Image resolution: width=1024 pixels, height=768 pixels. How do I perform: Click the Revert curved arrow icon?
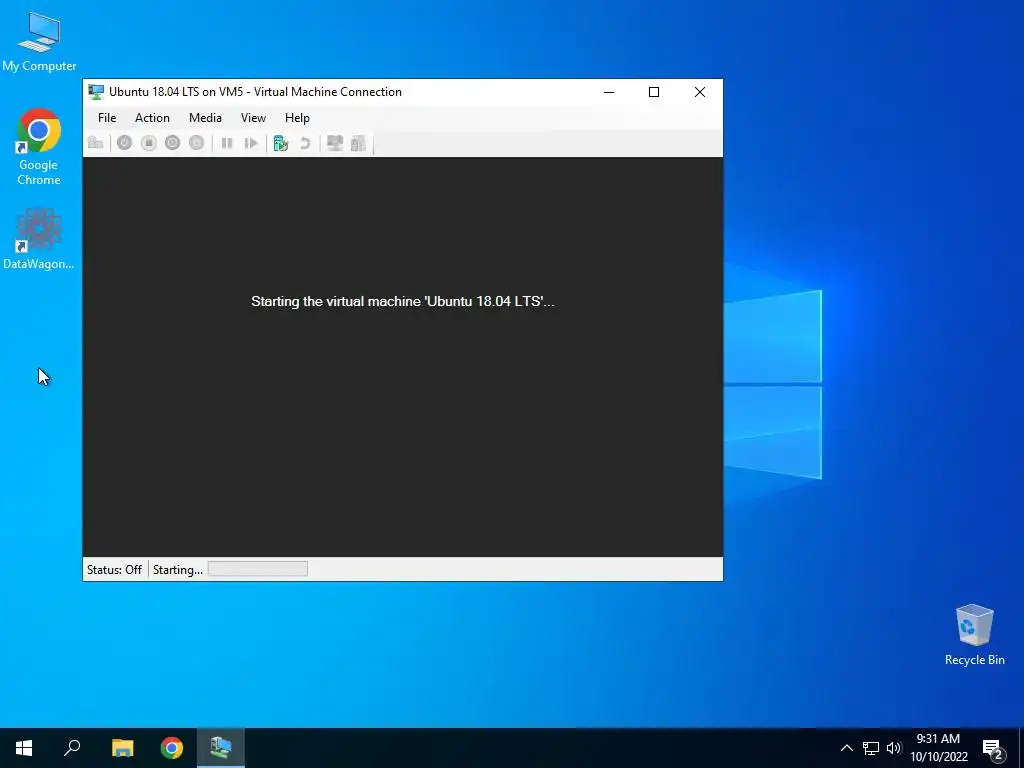tap(304, 143)
